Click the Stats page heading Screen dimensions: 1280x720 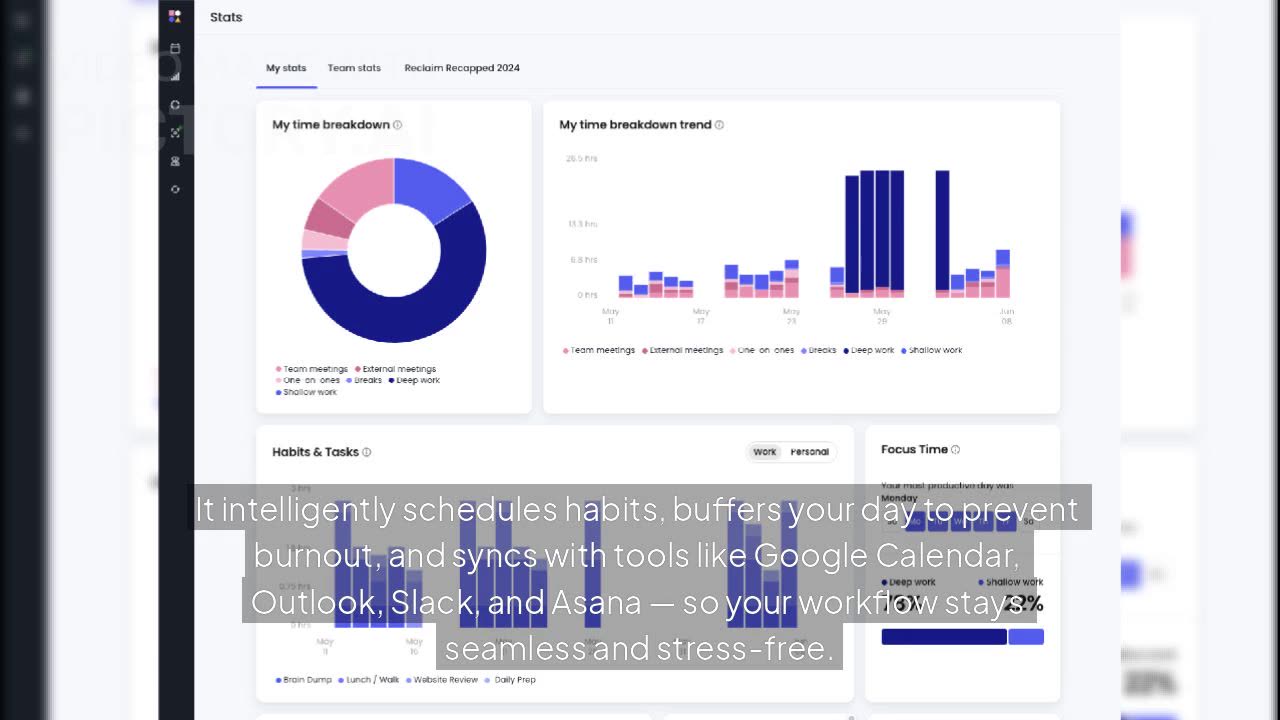(x=226, y=17)
